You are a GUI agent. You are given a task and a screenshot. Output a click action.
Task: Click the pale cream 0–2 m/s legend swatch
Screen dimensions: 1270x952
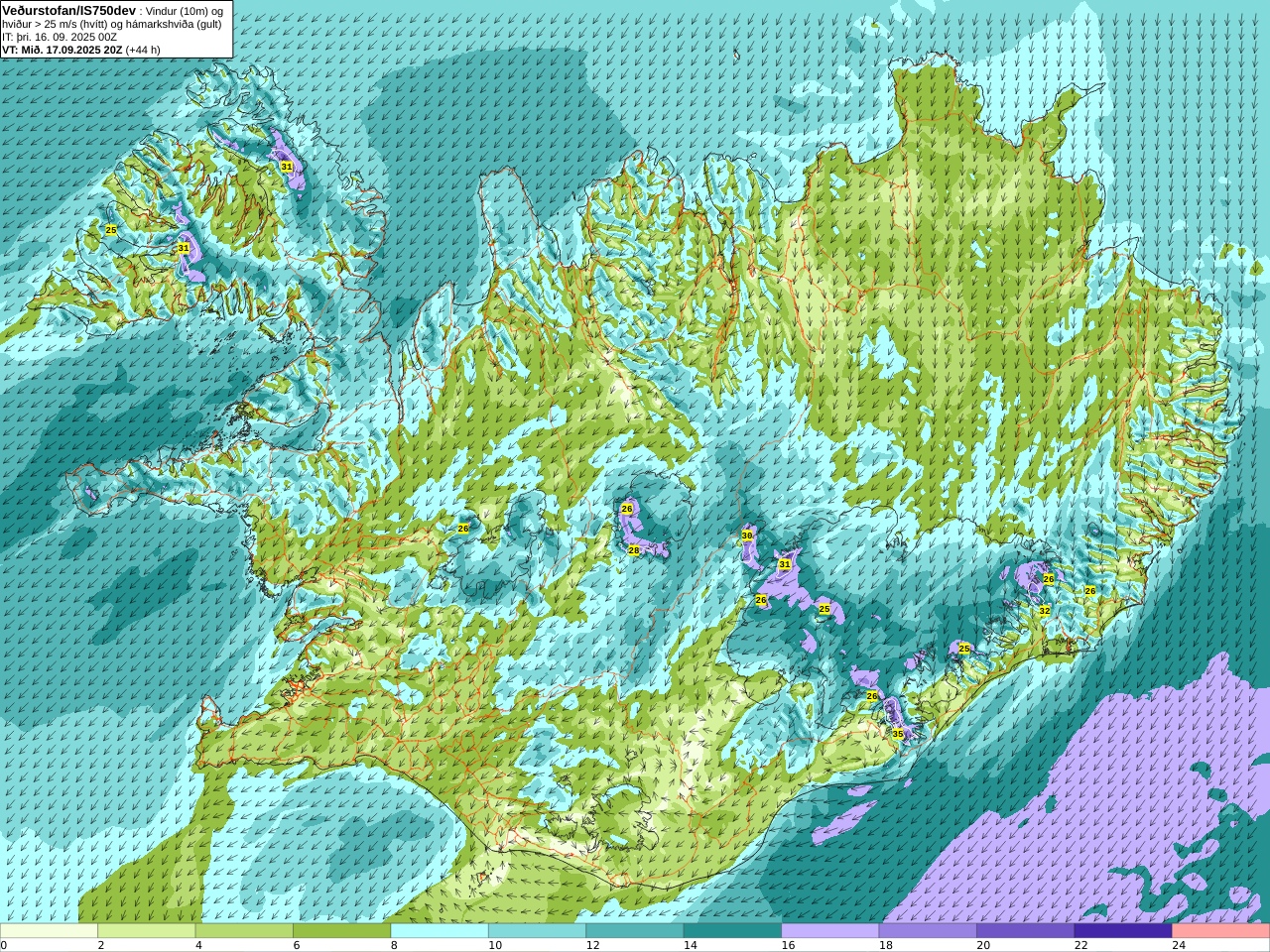click(x=49, y=931)
